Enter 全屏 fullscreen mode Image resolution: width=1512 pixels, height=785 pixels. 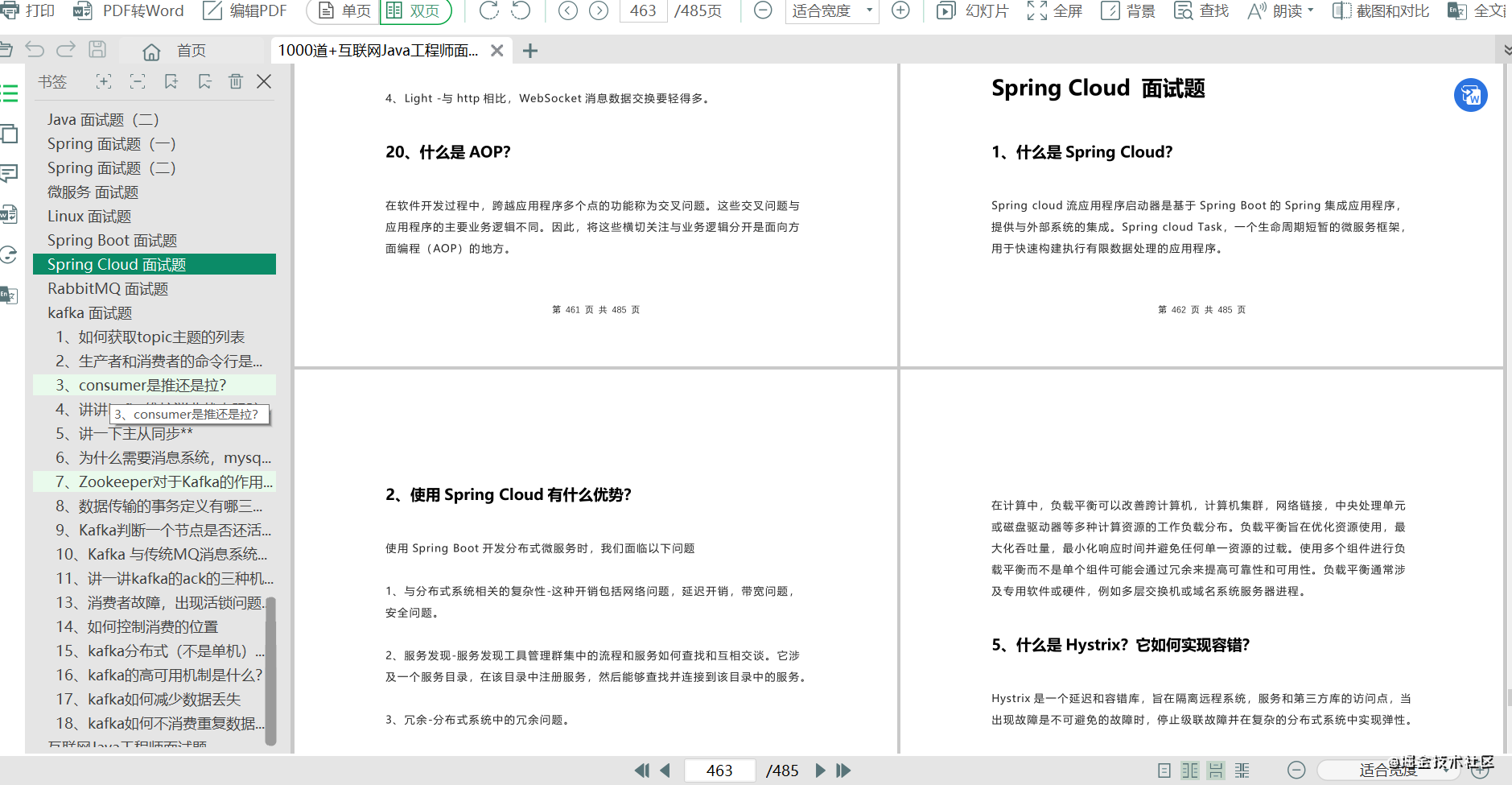(x=1055, y=10)
